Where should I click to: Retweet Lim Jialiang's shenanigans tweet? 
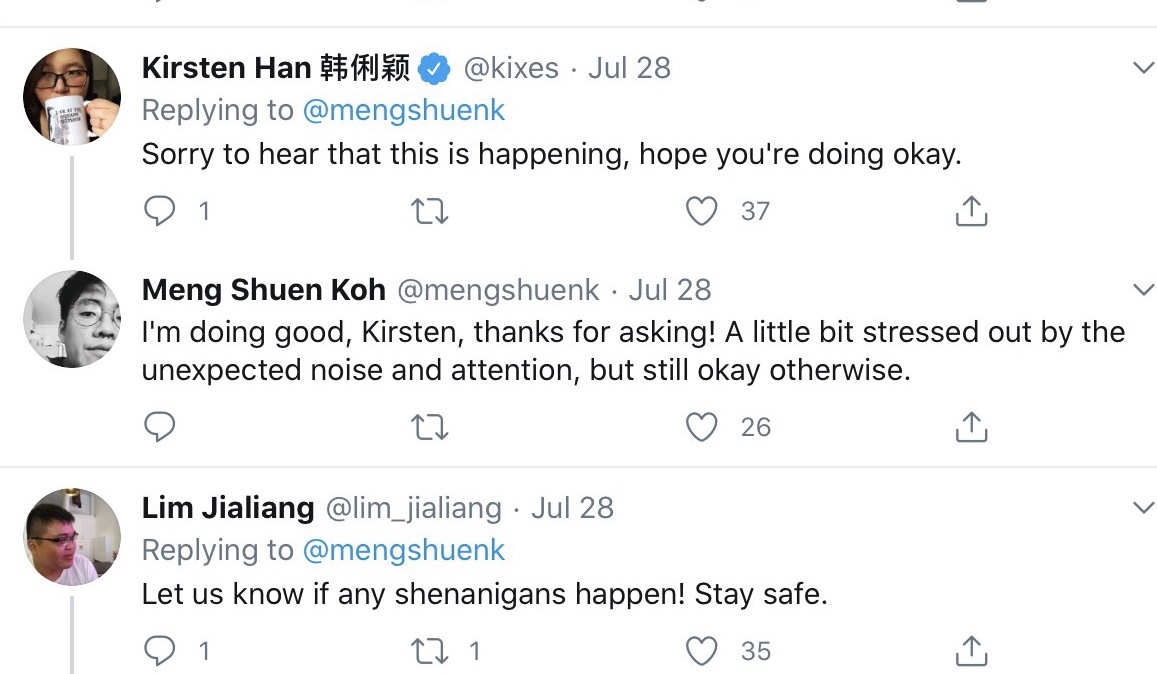click(x=429, y=652)
